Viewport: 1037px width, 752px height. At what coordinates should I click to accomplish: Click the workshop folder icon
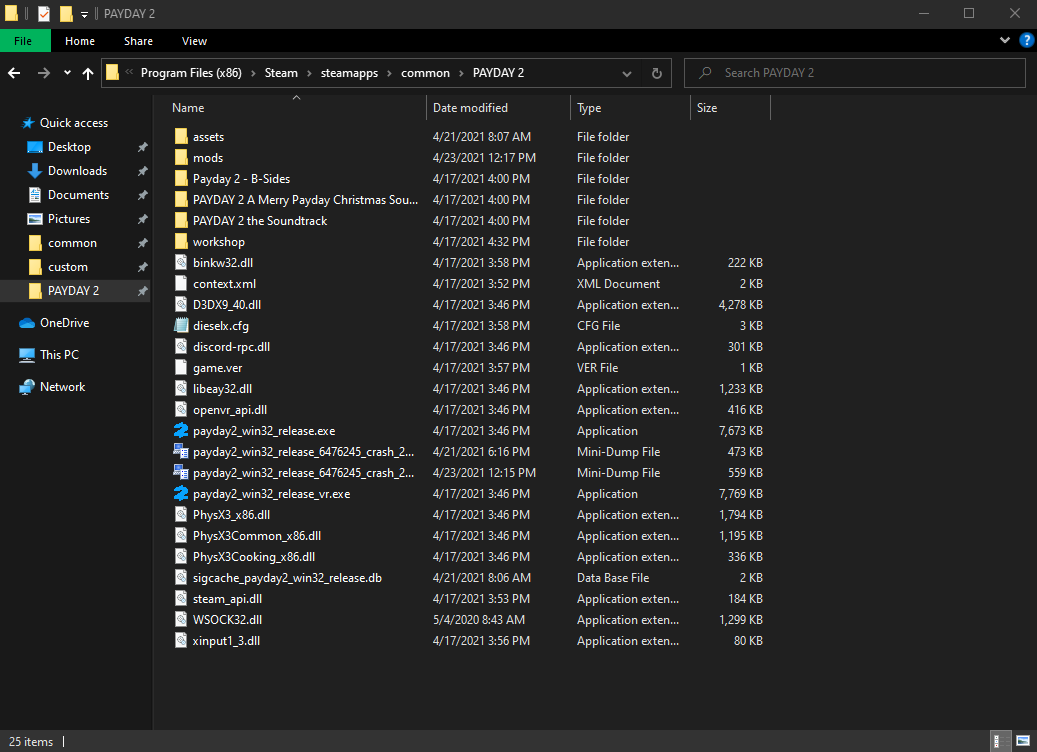[181, 241]
